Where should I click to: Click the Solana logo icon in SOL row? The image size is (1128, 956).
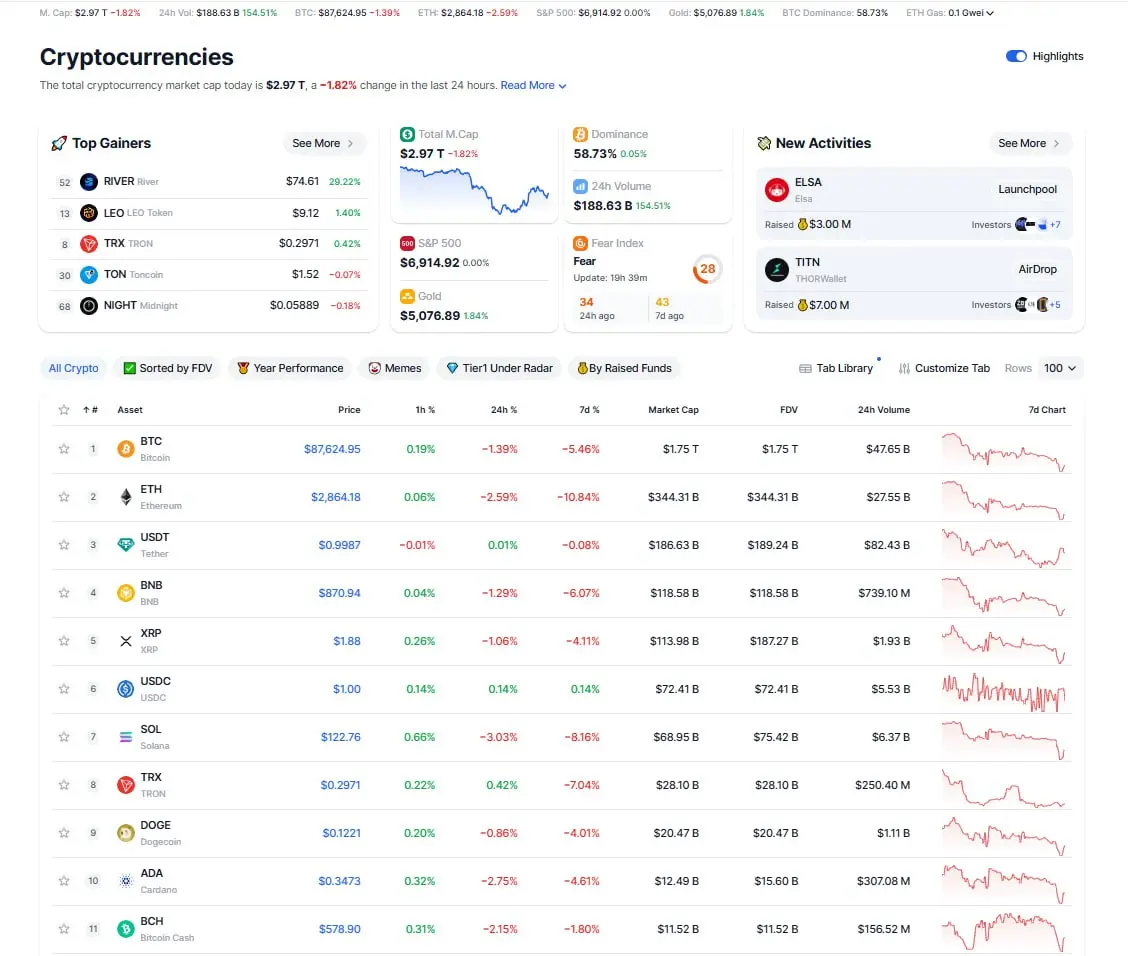tap(126, 737)
